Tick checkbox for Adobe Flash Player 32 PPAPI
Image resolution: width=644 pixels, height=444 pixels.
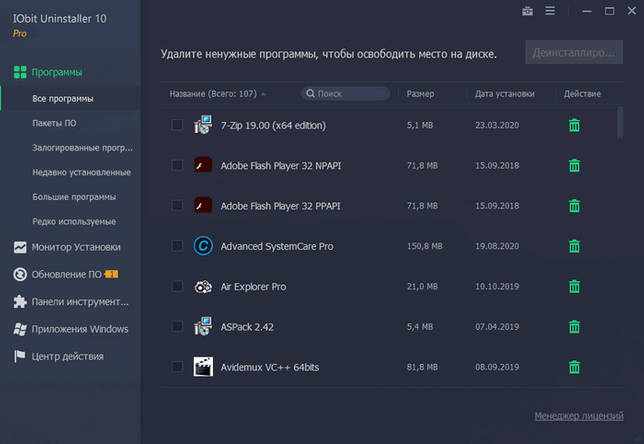[177, 205]
